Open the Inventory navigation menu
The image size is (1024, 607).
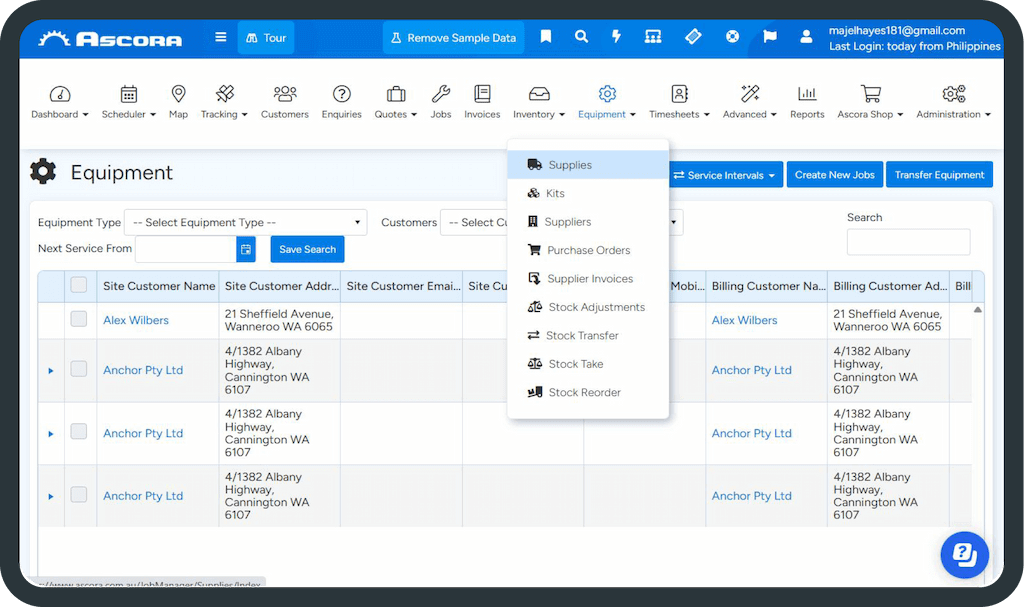pos(539,101)
